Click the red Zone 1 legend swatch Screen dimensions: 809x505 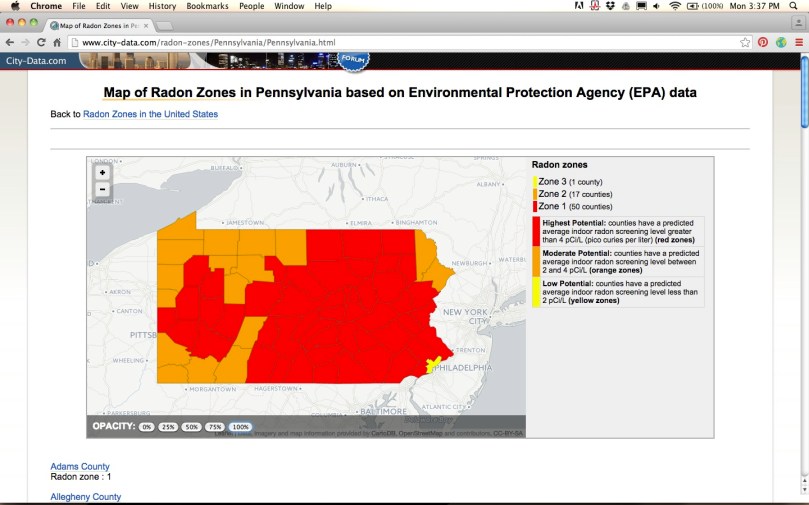pos(535,207)
